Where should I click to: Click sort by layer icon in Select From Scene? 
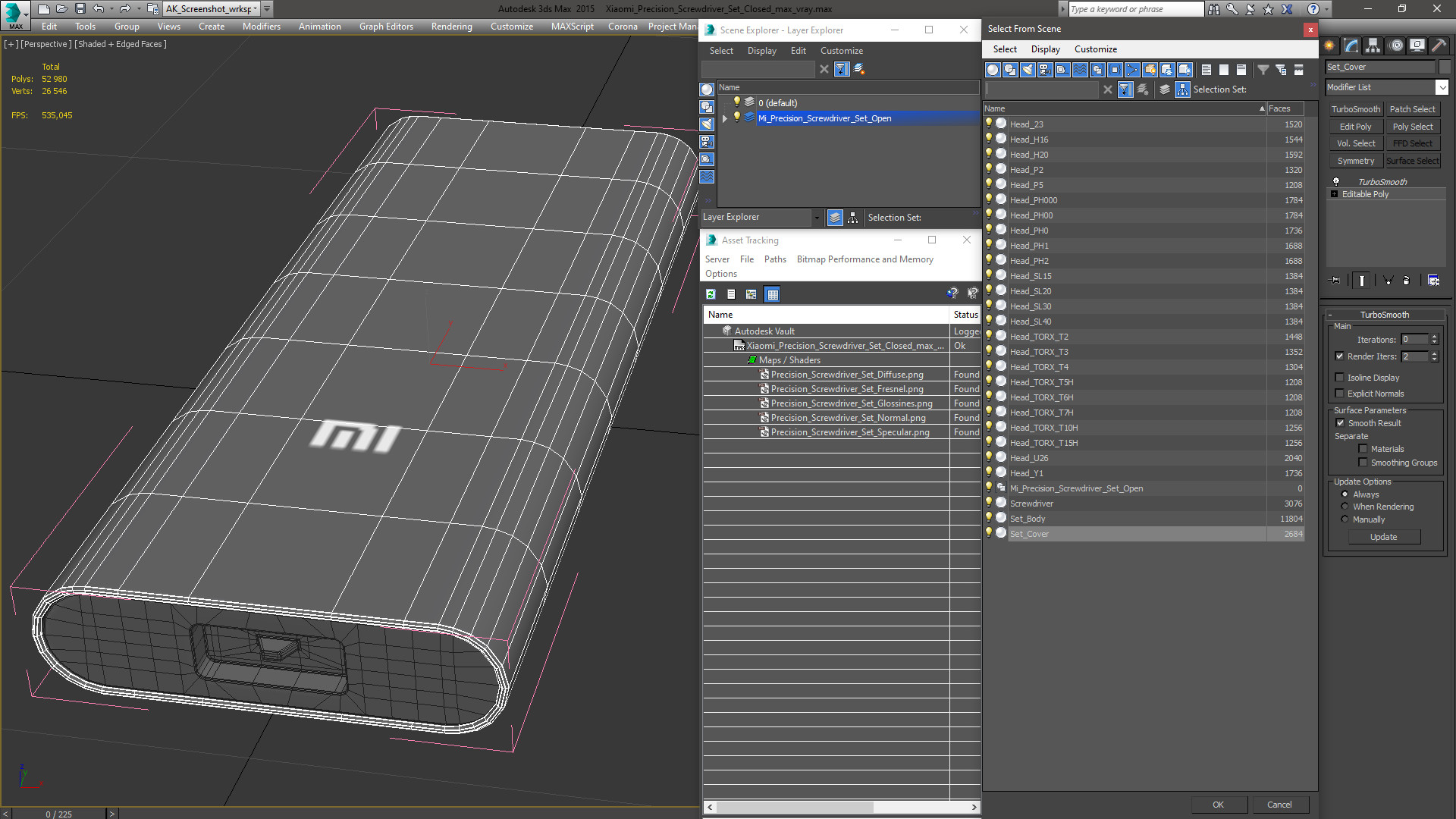coord(1165,89)
